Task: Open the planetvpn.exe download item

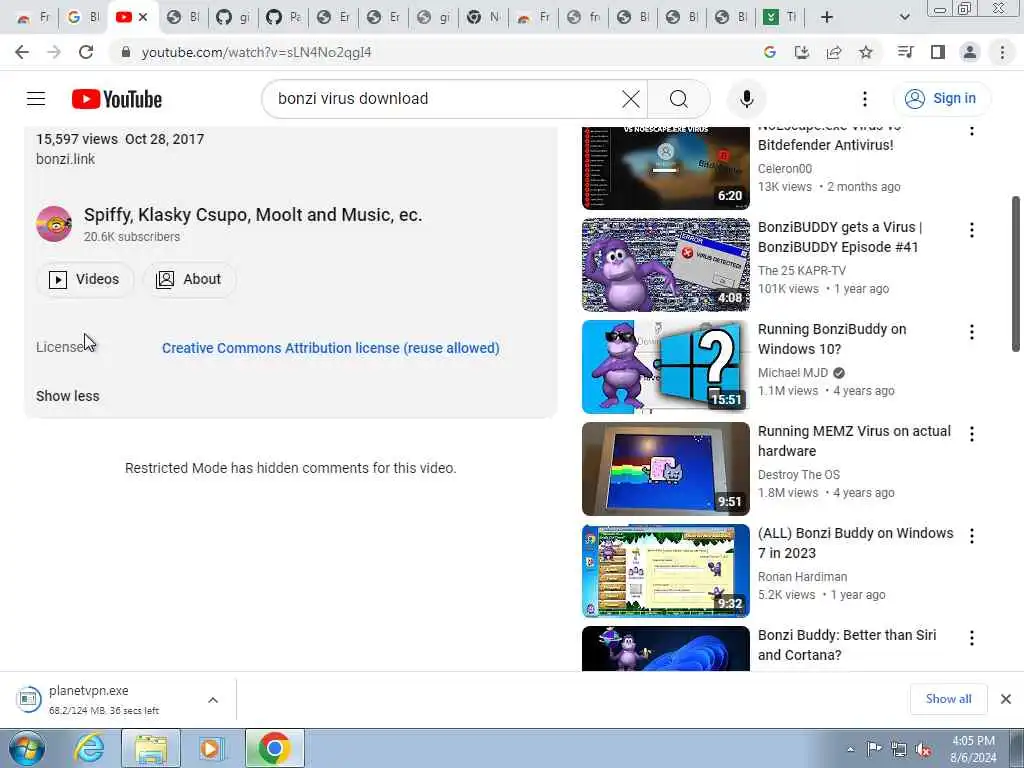Action: pos(104,699)
